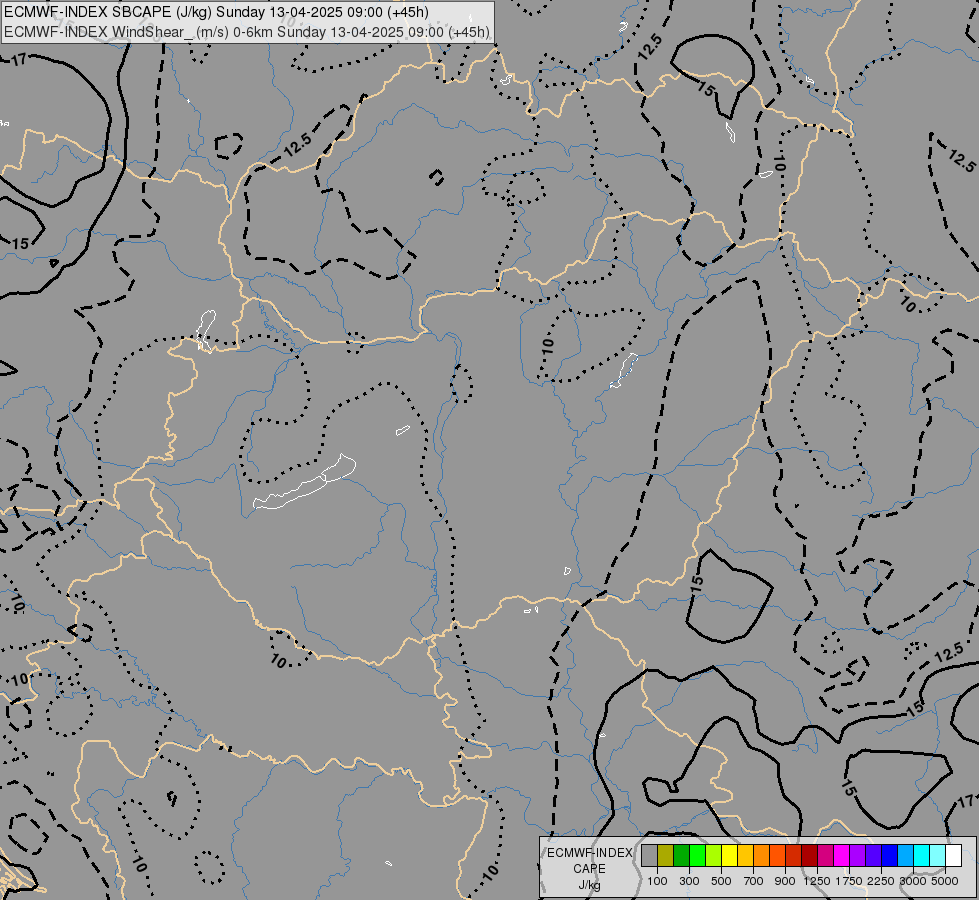Click the olive swatch in the CAPE legend

pyautogui.click(x=665, y=855)
